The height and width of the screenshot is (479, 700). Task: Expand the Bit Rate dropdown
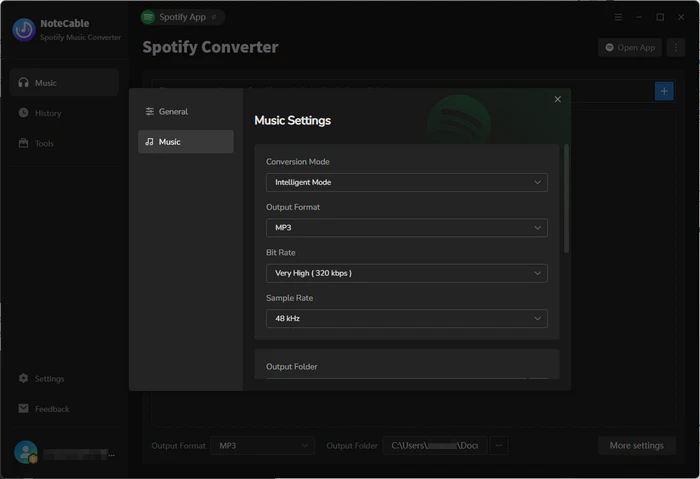point(407,273)
